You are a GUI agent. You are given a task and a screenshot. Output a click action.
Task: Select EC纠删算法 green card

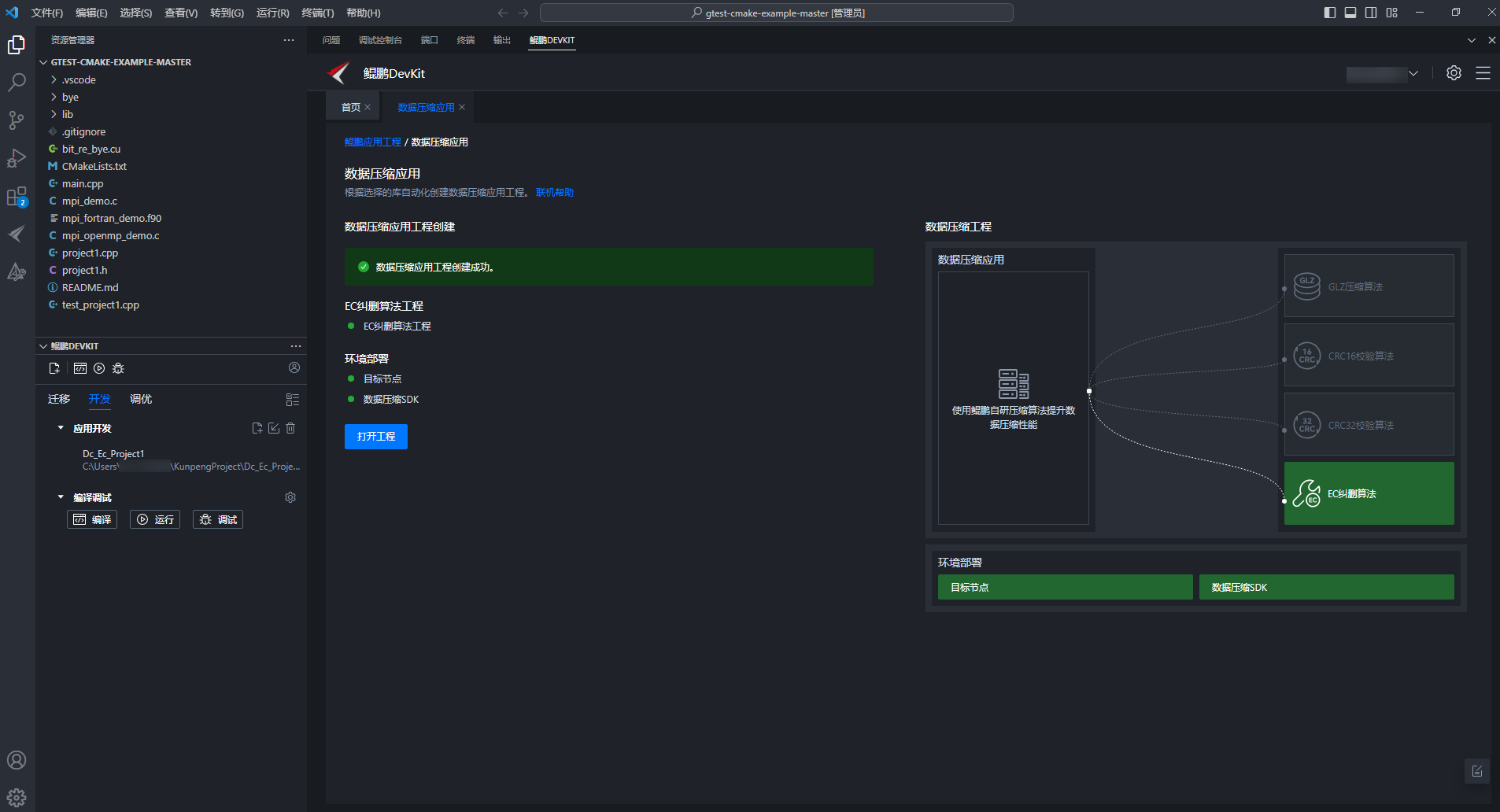[1369, 493]
